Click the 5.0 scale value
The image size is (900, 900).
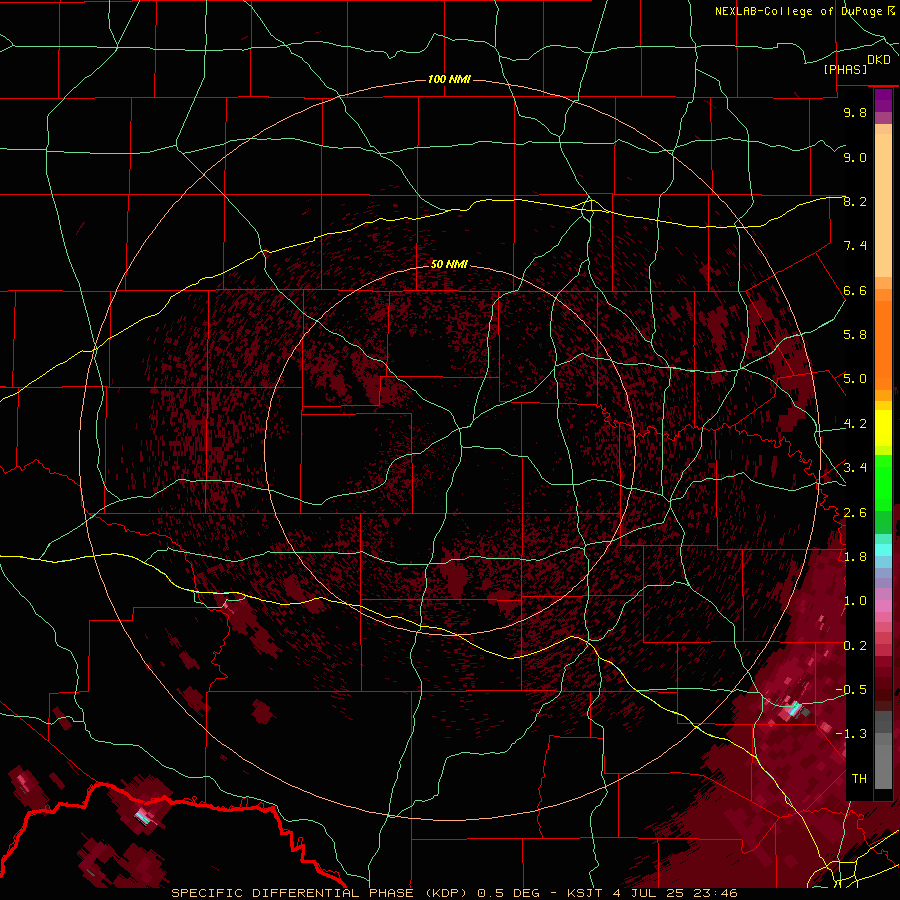click(x=855, y=379)
